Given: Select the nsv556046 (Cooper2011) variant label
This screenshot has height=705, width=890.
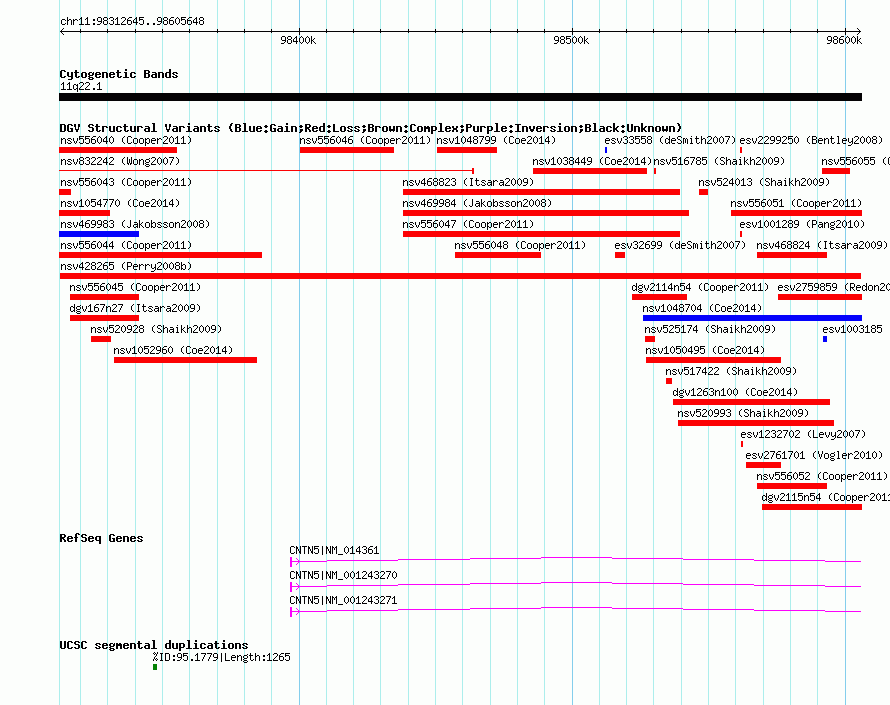Looking at the screenshot, I should click(x=365, y=140).
